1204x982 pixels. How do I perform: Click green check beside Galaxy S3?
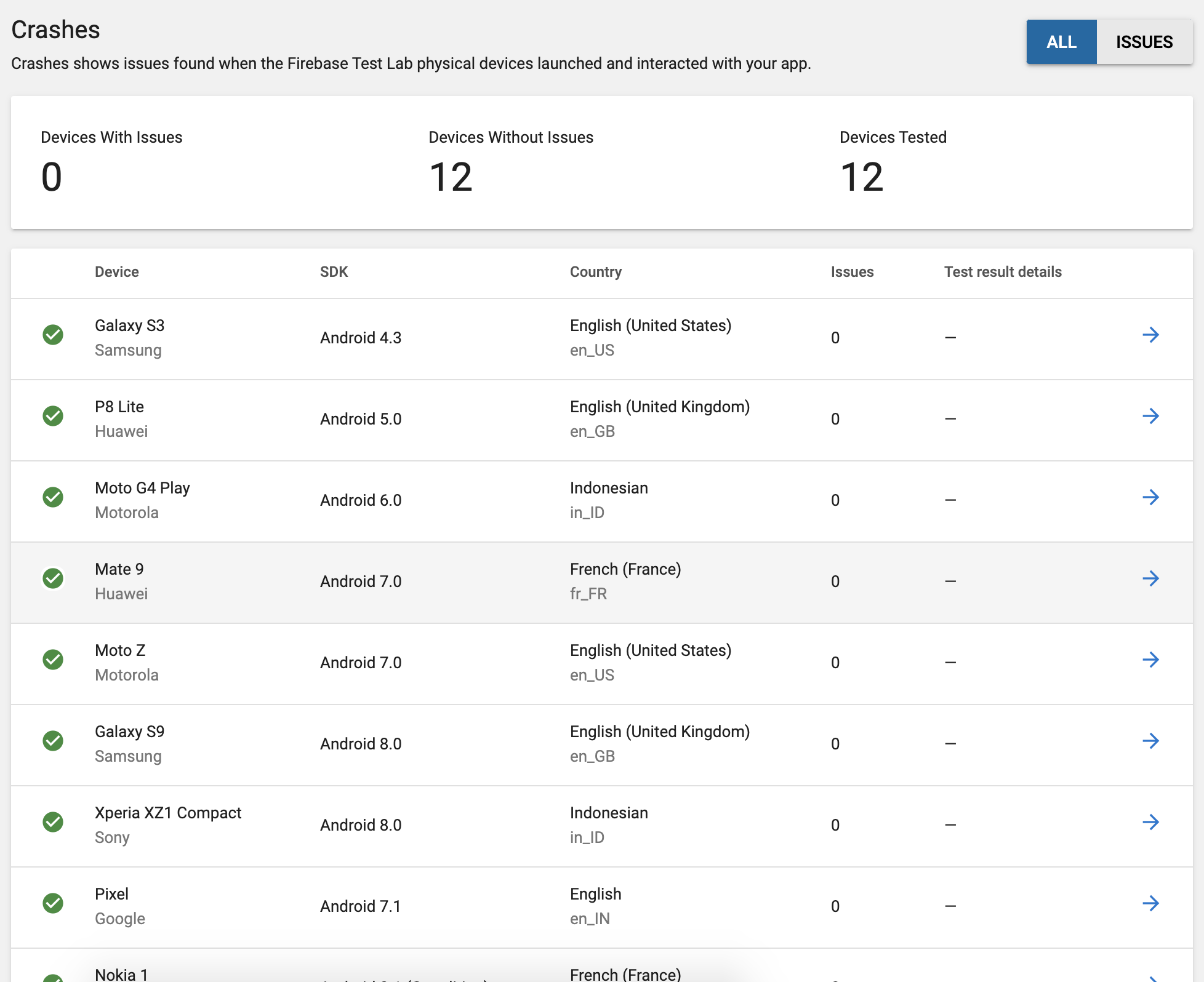[53, 335]
